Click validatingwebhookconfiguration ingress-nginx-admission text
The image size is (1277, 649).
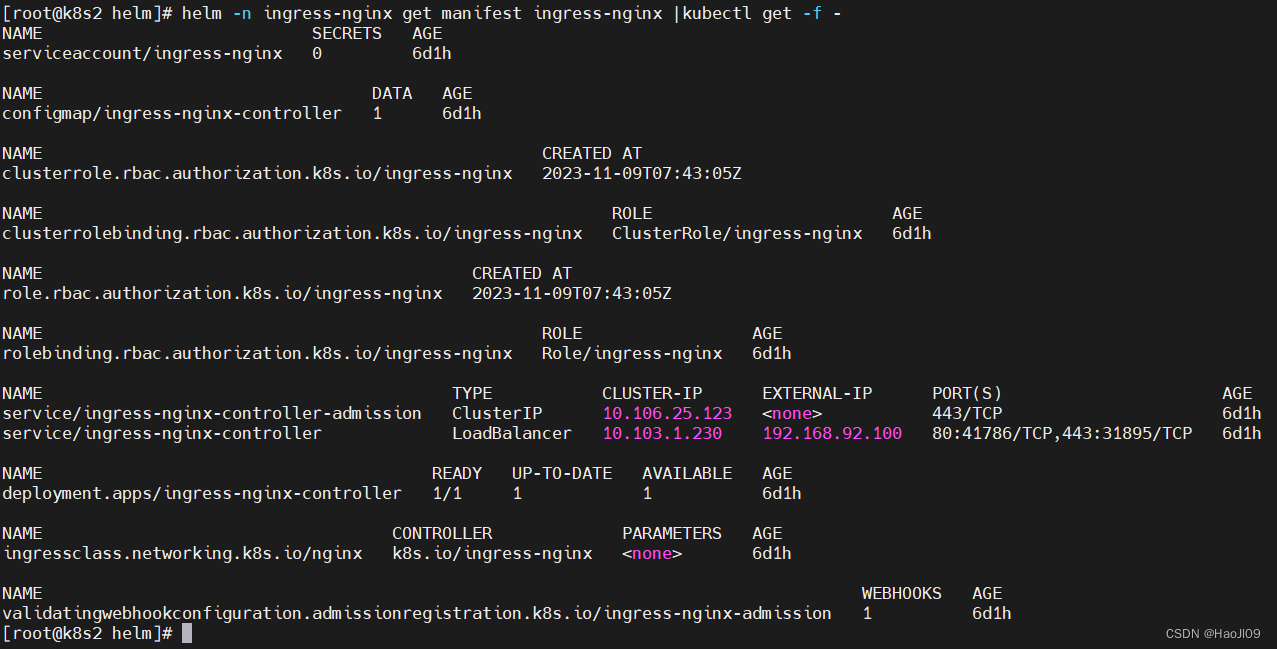pyautogui.click(x=417, y=613)
